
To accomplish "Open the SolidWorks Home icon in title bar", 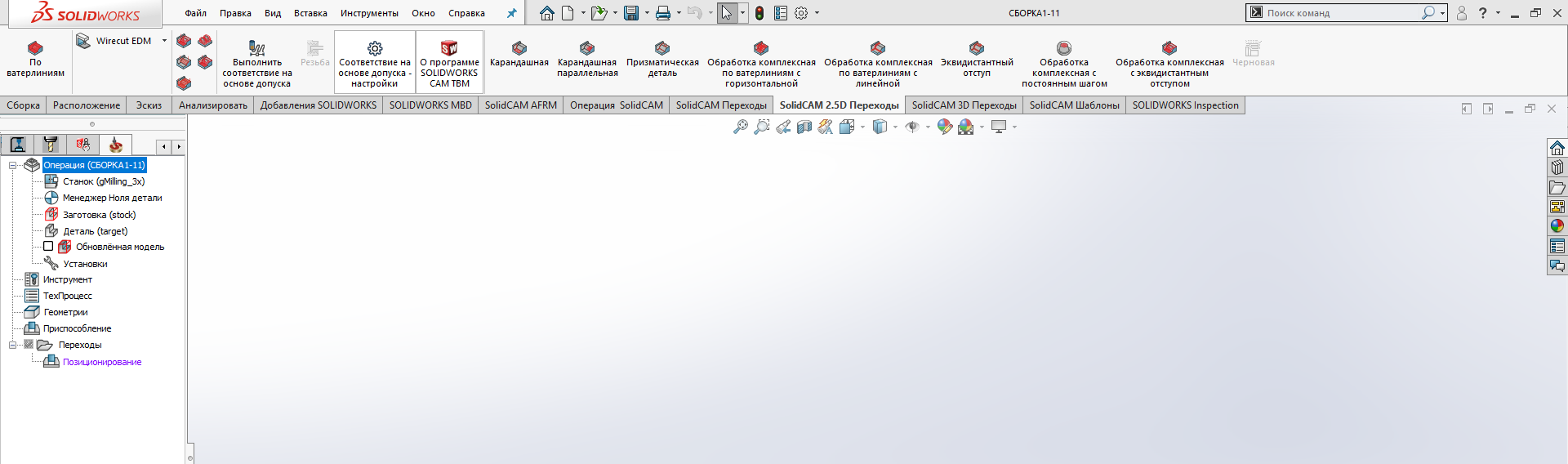I will [x=546, y=13].
